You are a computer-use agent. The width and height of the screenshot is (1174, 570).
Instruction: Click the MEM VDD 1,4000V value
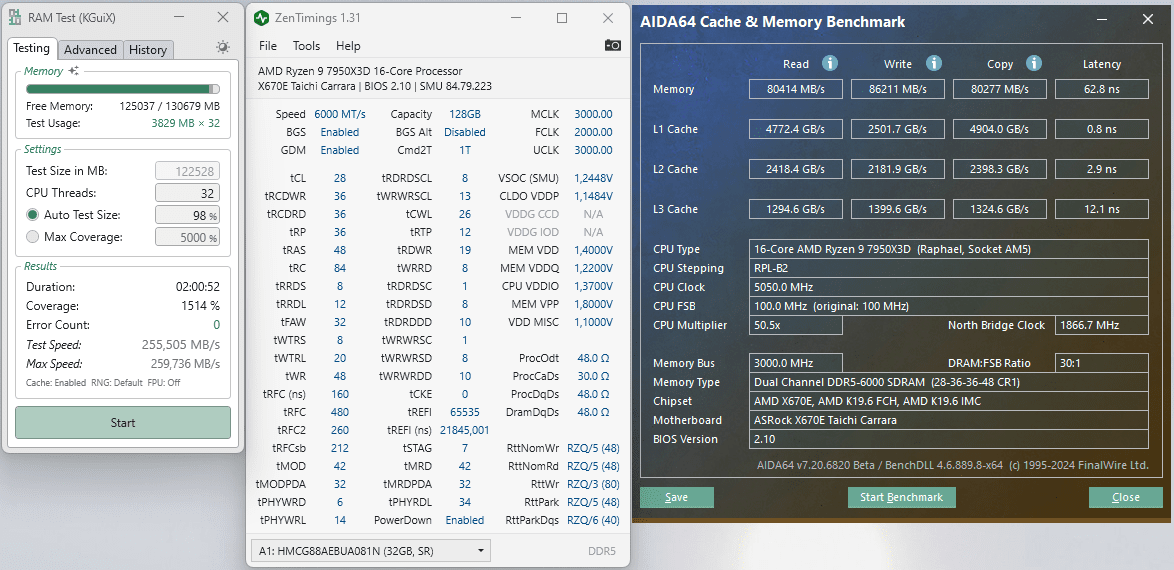[593, 250]
